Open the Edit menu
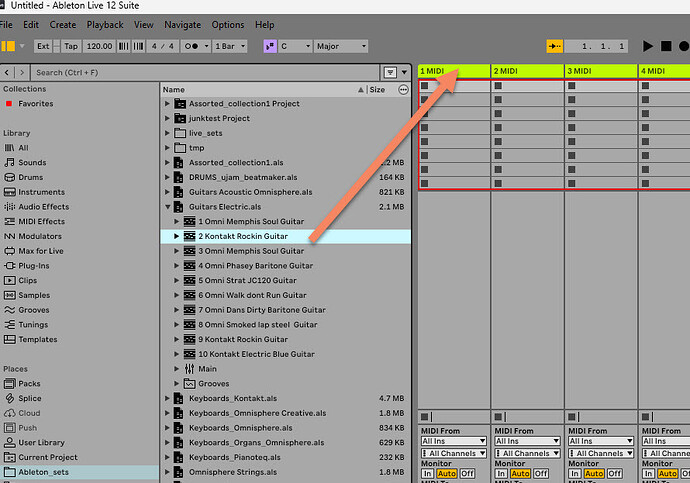The width and height of the screenshot is (690, 483). click(x=31, y=25)
